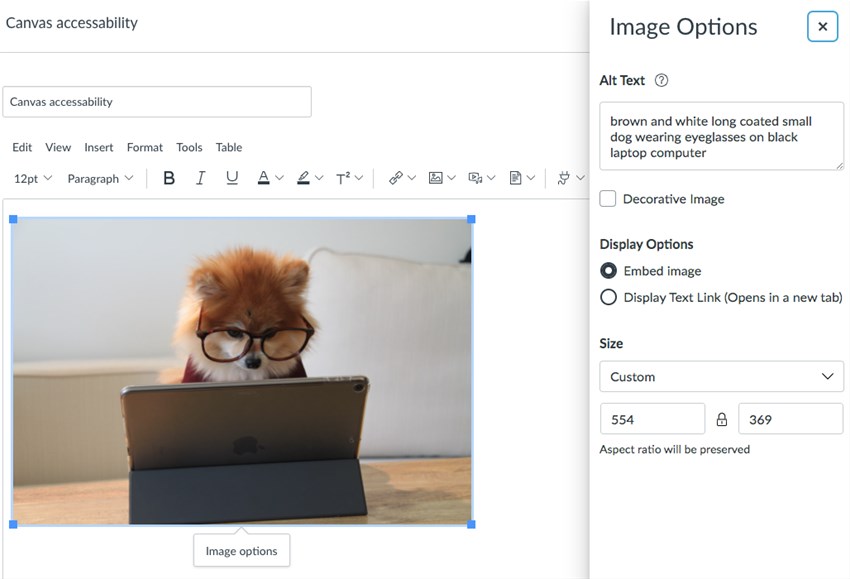
Task: Select the Embed image radio button
Action: tap(608, 270)
